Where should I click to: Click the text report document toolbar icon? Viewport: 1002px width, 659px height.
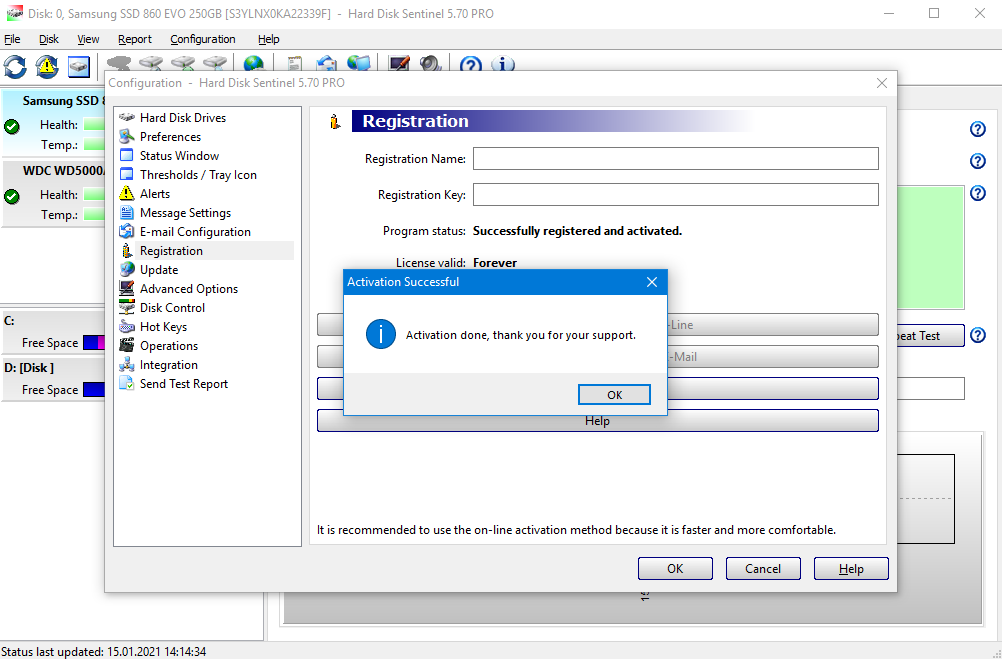[x=294, y=63]
